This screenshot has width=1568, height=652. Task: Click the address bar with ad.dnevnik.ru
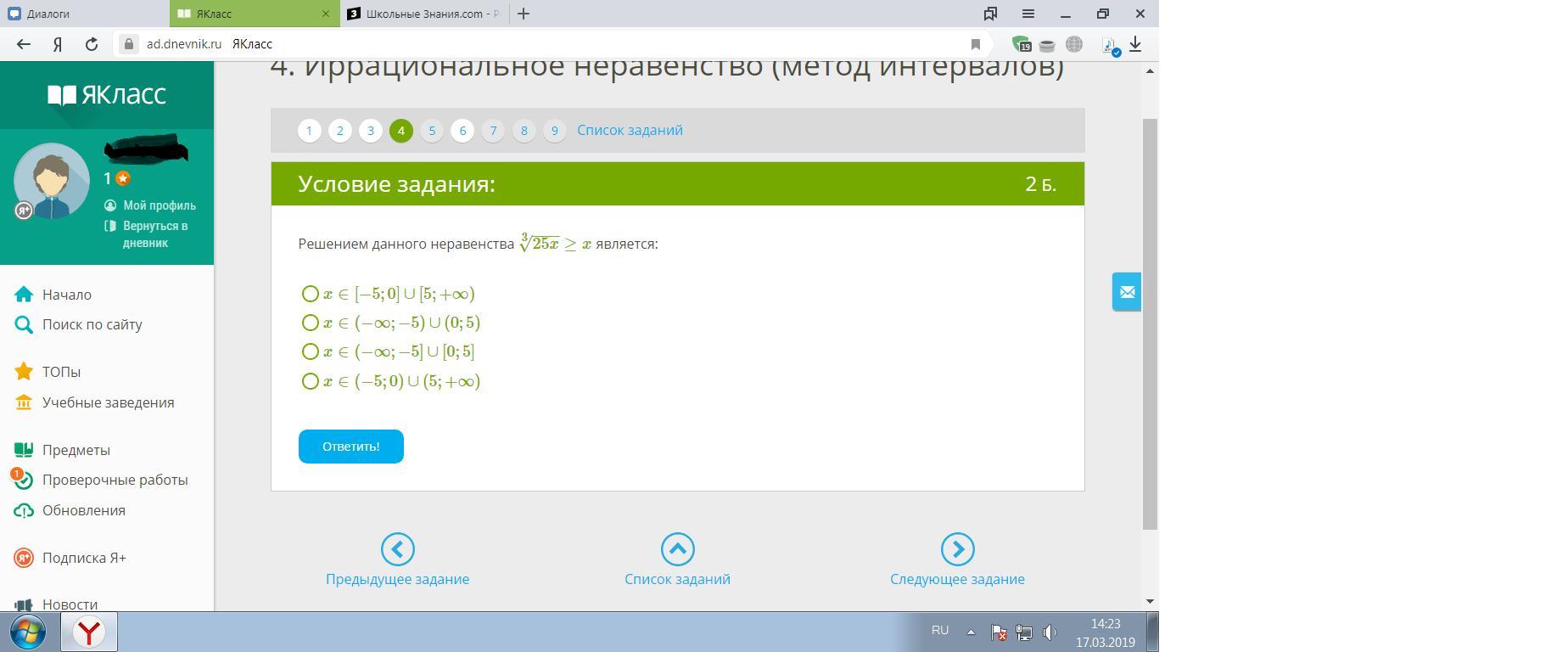point(552,44)
